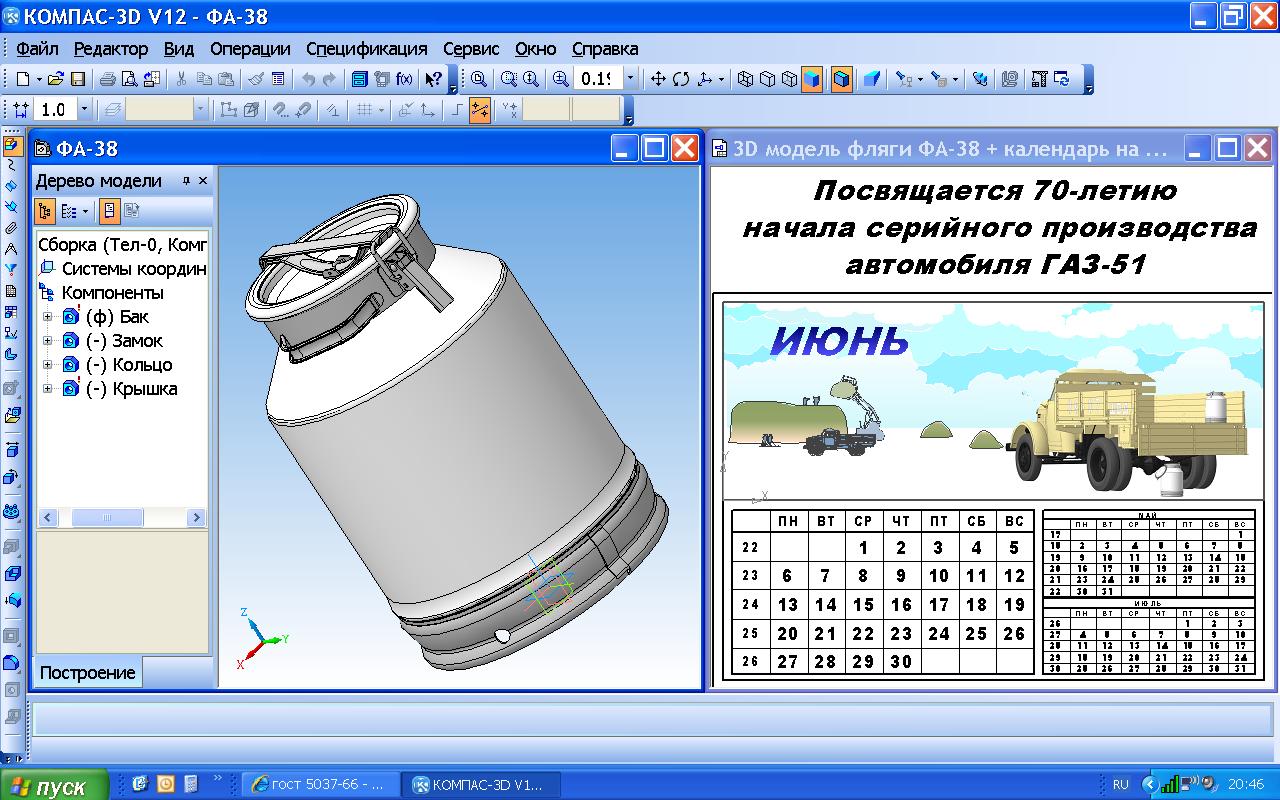Image resolution: width=1280 pixels, height=800 pixels.
Task: Expand the (ф) Бак component
Action: (46, 317)
